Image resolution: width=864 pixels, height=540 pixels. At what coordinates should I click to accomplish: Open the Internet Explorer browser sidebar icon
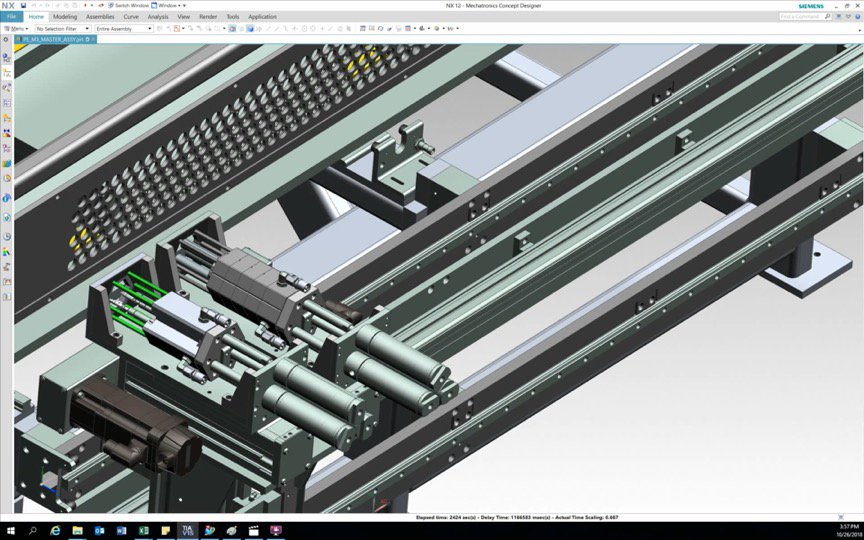point(7,198)
